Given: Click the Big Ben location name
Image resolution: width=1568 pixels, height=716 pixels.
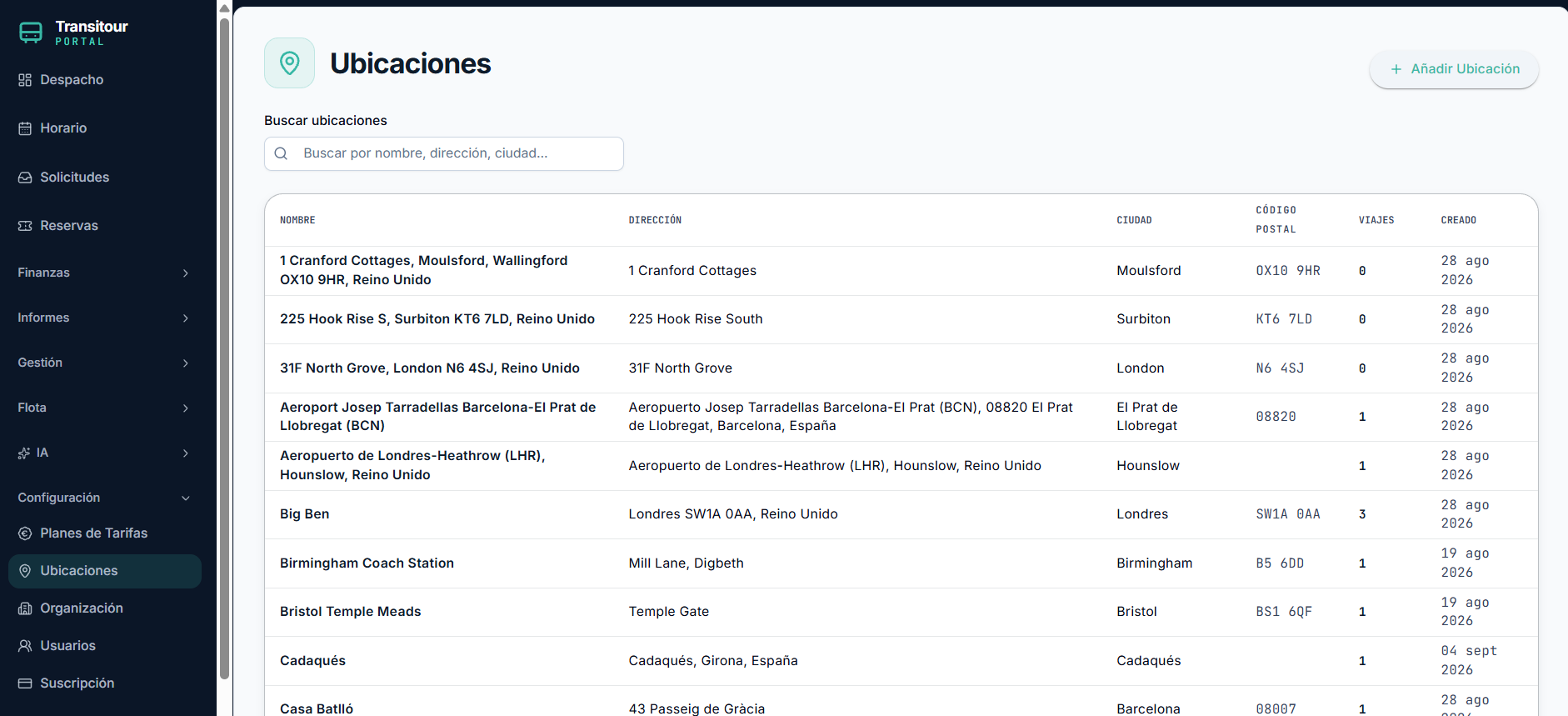Looking at the screenshot, I should coord(304,514).
